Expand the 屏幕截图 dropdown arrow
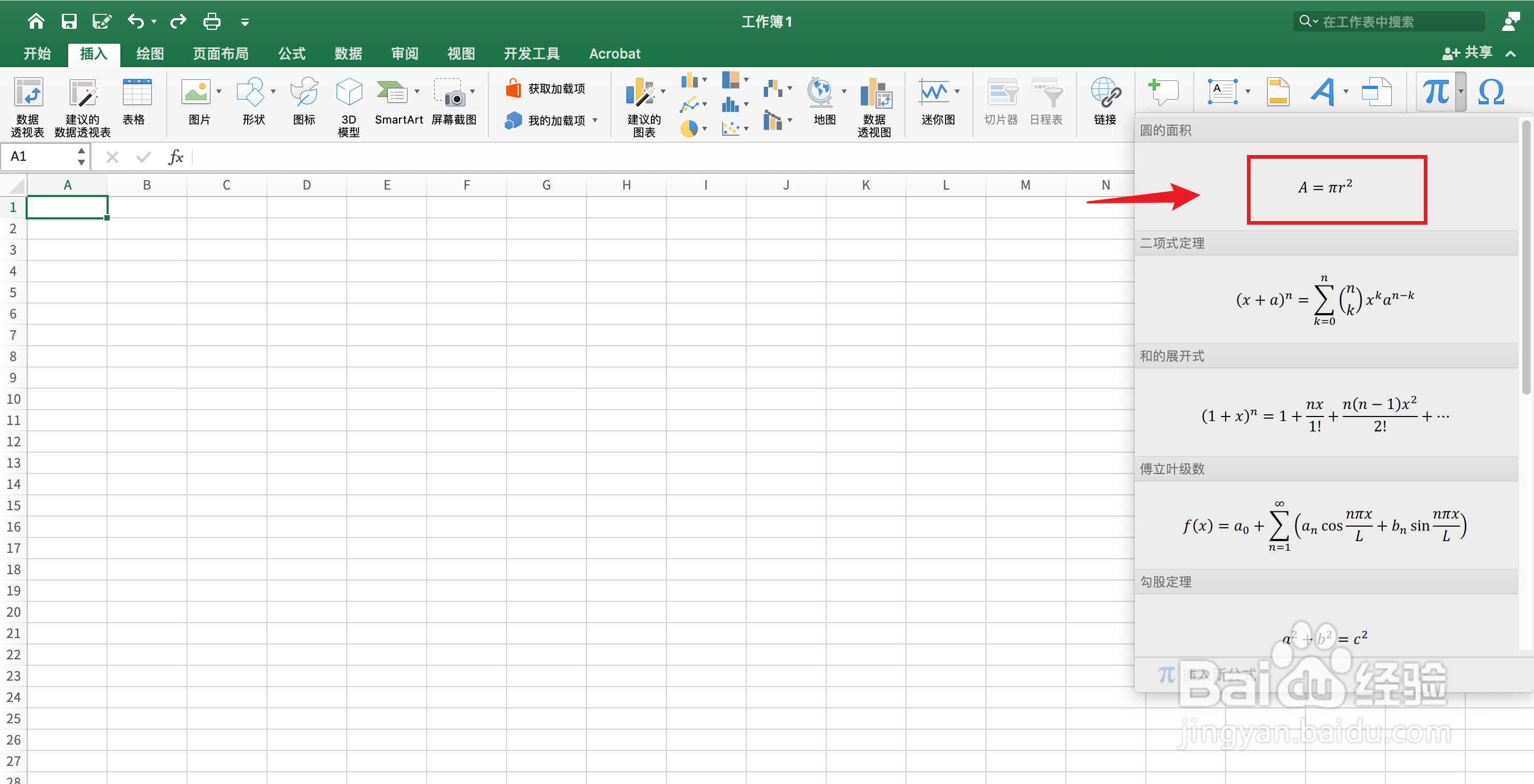 pos(473,92)
